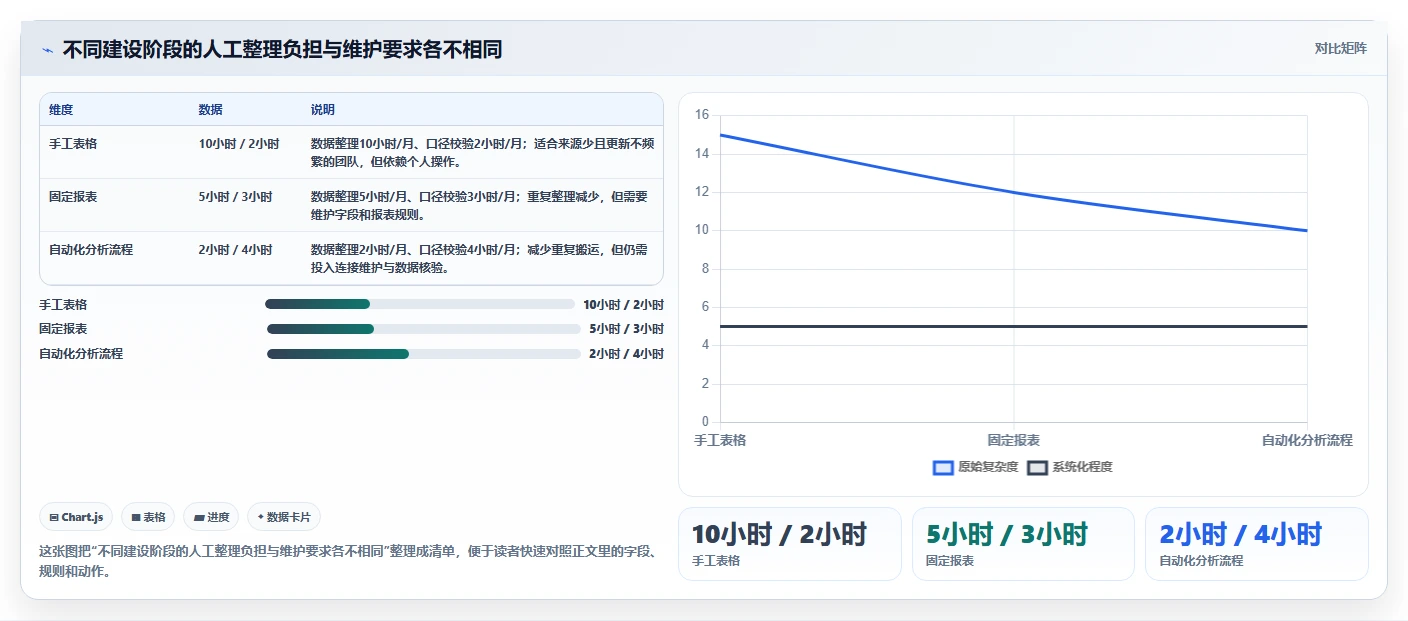Click the 手工表格 progress bar

coord(420,304)
